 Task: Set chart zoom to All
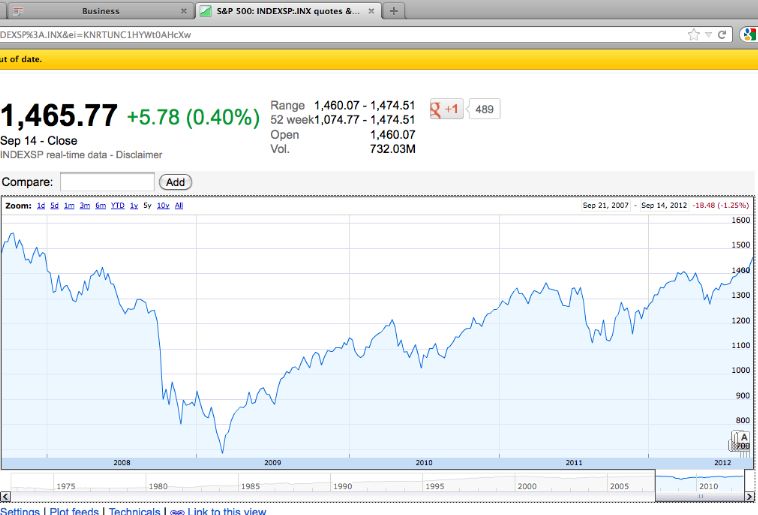179,206
